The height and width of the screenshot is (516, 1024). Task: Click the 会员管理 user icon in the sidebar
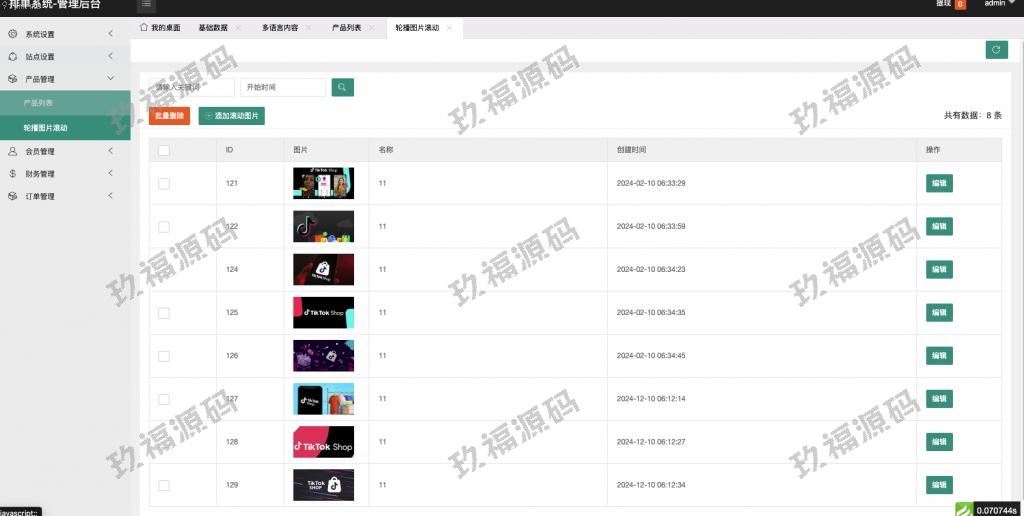click(12, 152)
